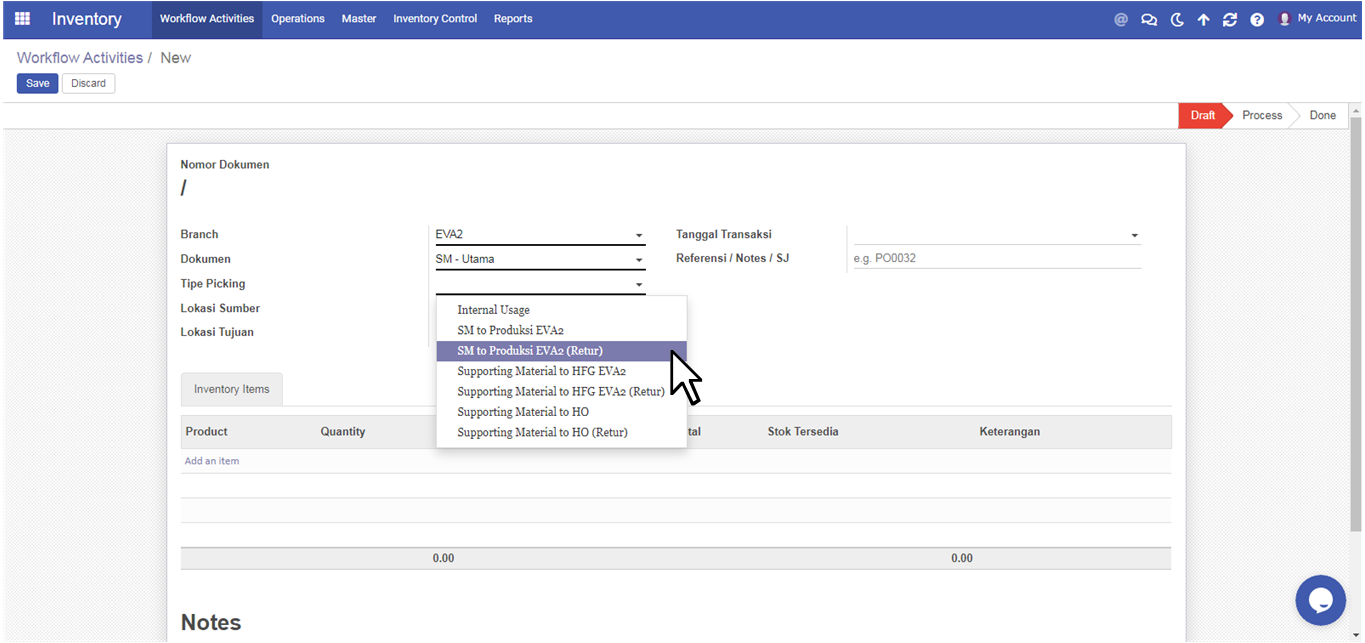
Task: Select 'SM to Produksi EVA2 (Retur)' option
Action: pyautogui.click(x=530, y=351)
